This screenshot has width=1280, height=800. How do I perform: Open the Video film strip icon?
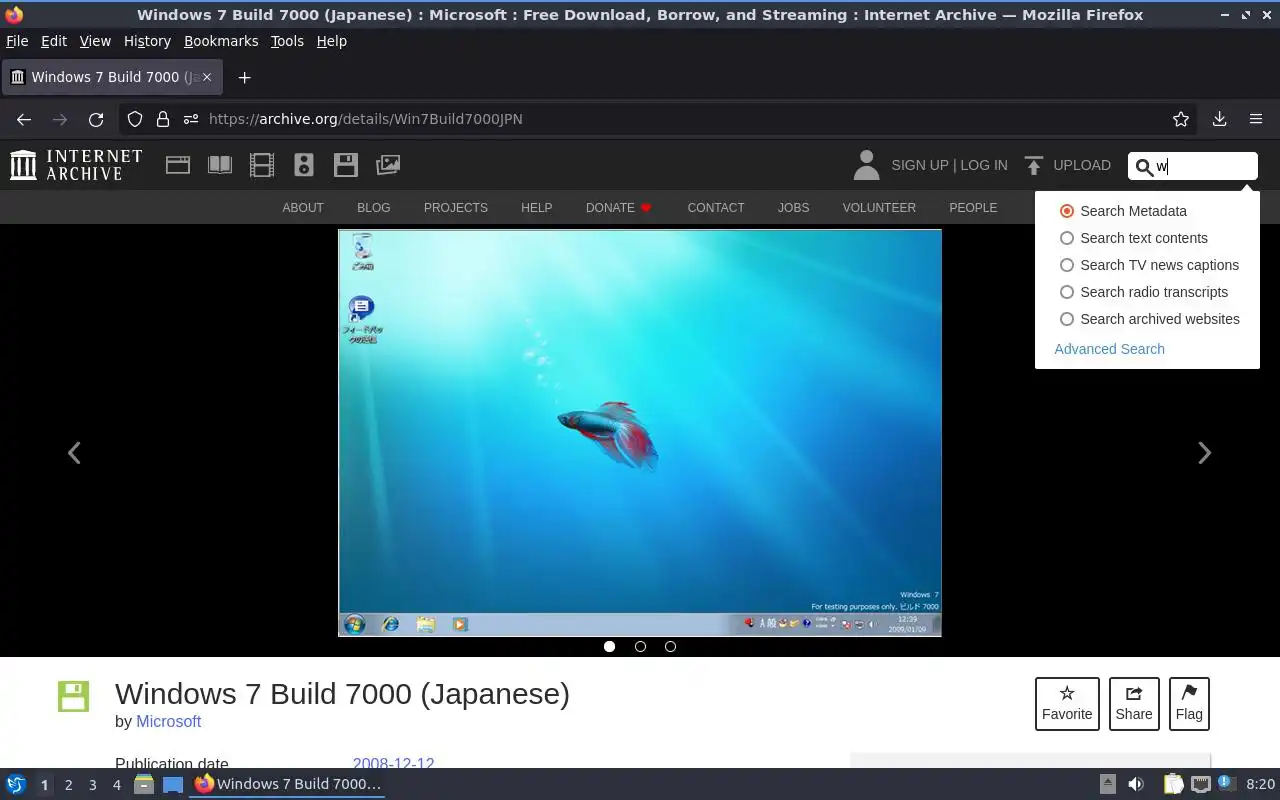pos(262,165)
